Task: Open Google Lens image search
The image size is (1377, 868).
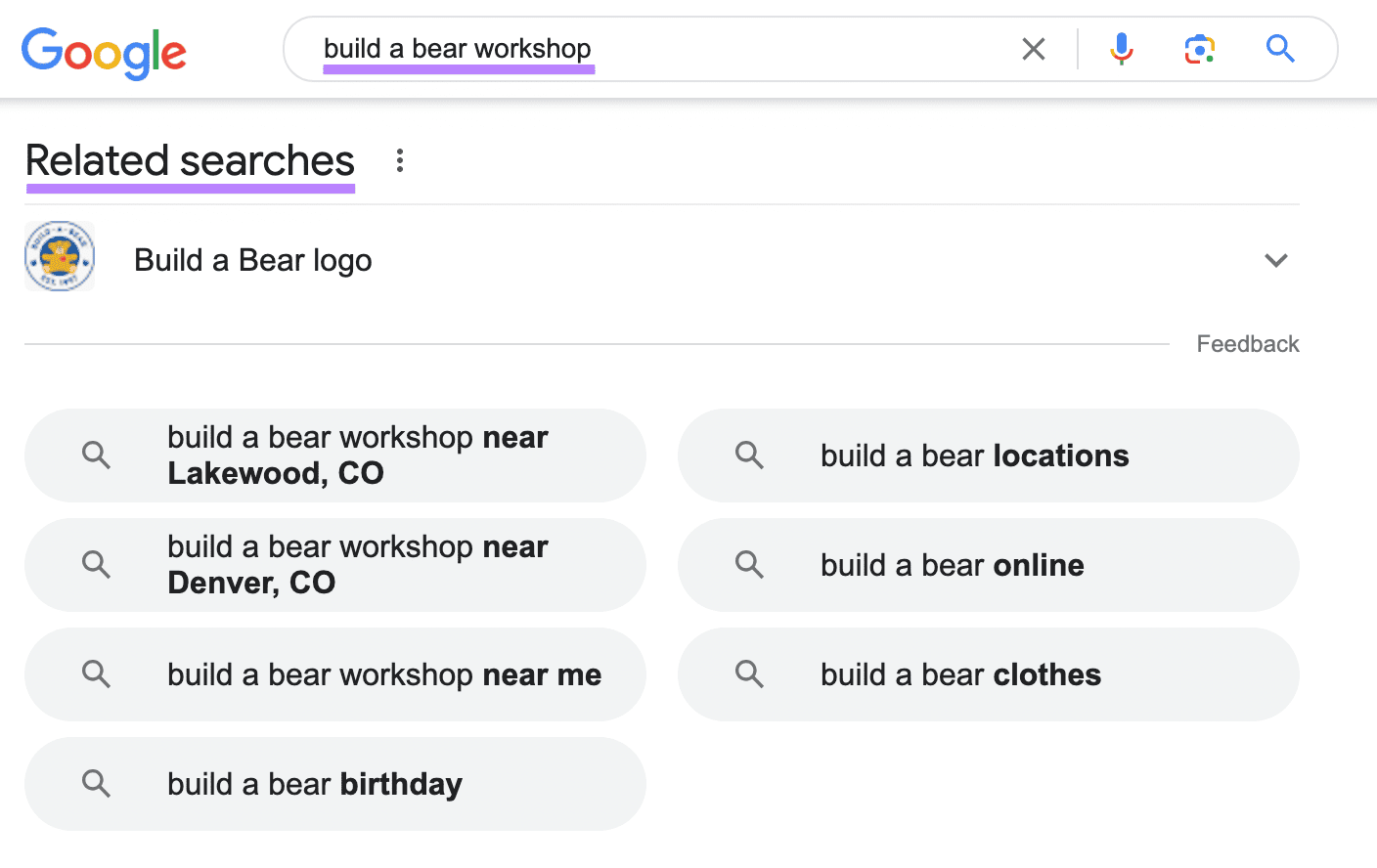Action: tap(1200, 49)
